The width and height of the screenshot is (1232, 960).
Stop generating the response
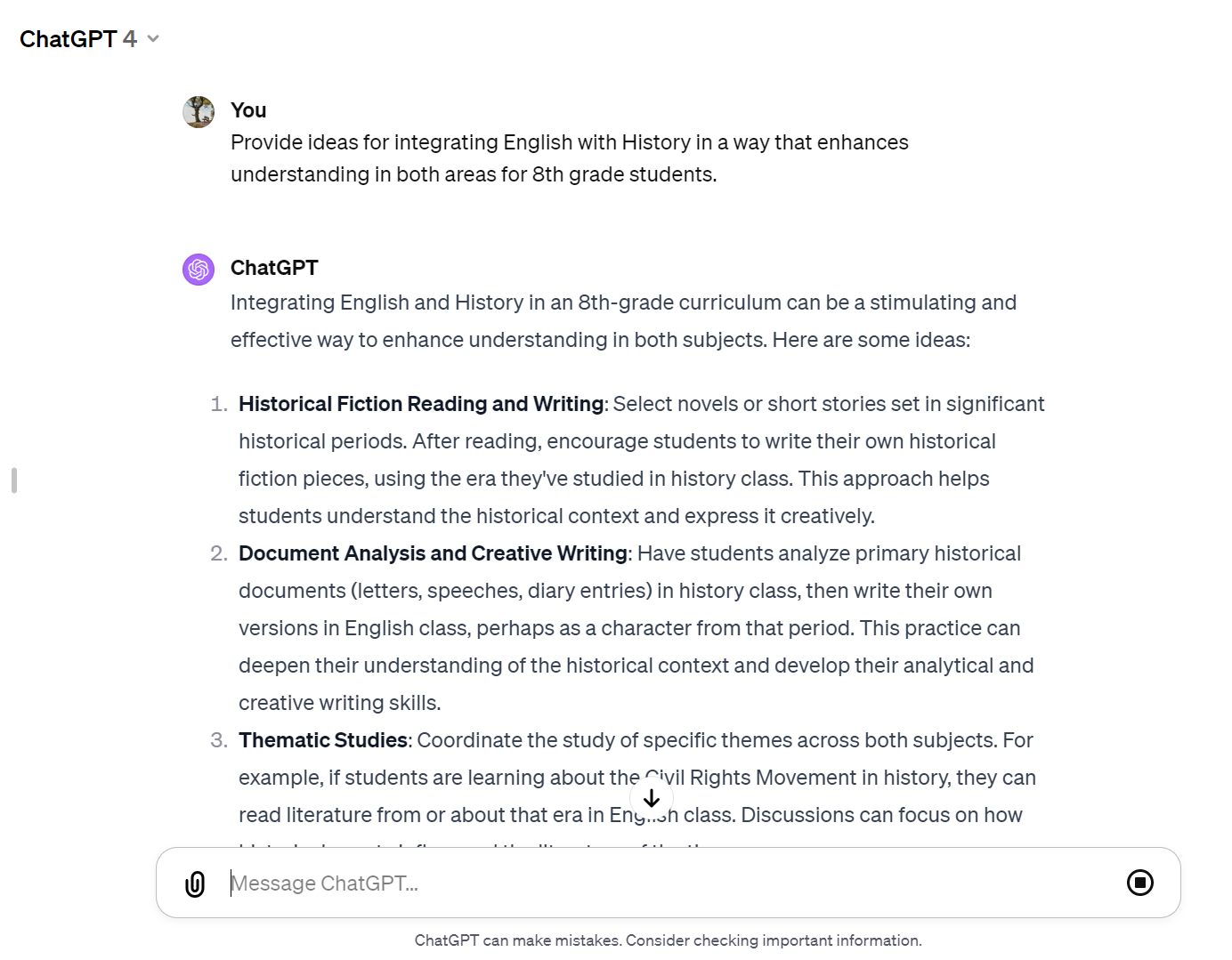point(1139,883)
